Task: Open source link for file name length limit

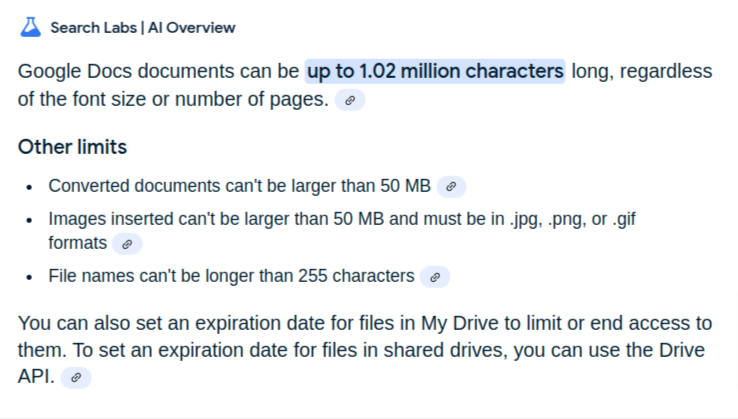Action: [435, 277]
